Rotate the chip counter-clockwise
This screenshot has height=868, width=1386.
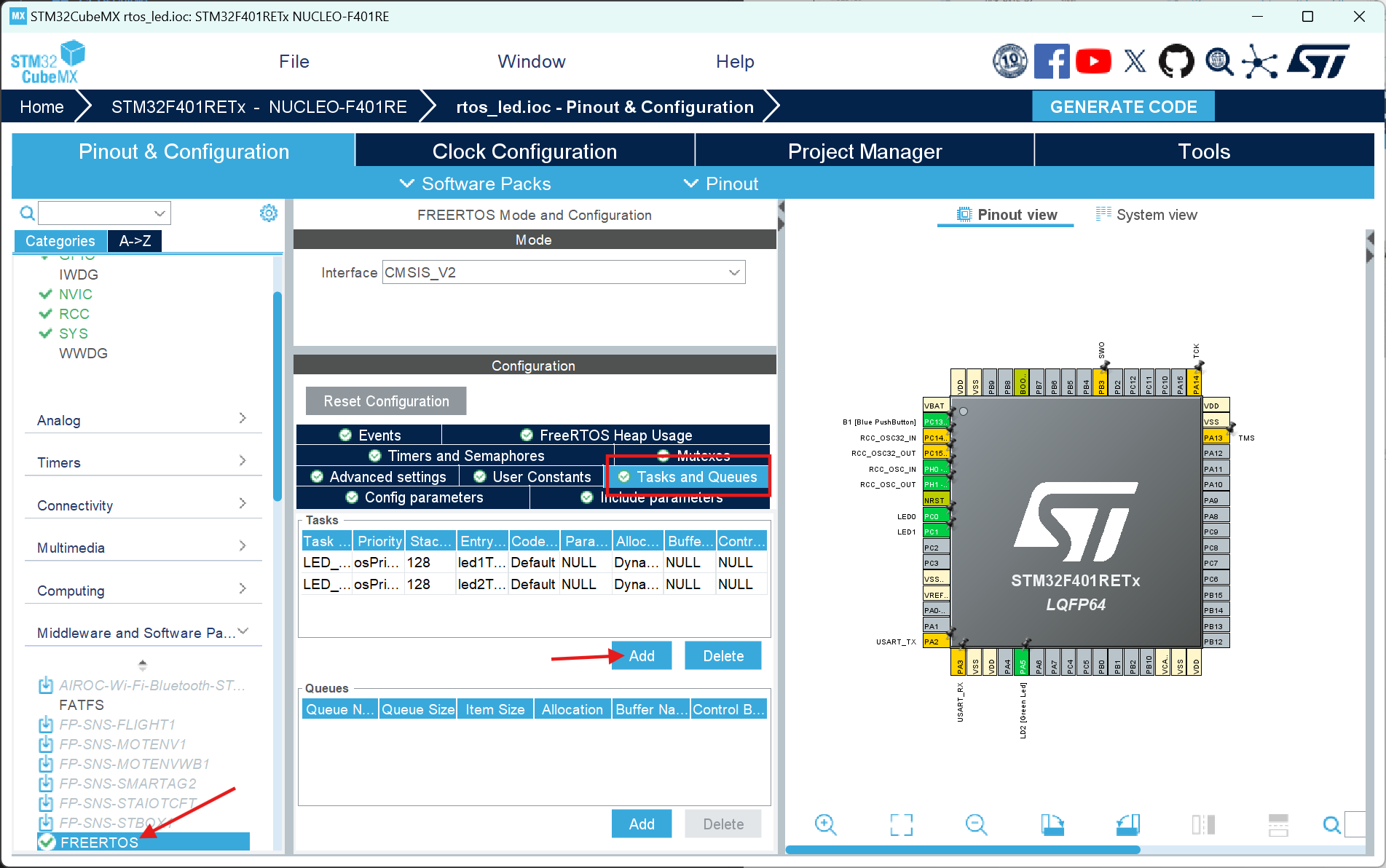(x=1128, y=825)
